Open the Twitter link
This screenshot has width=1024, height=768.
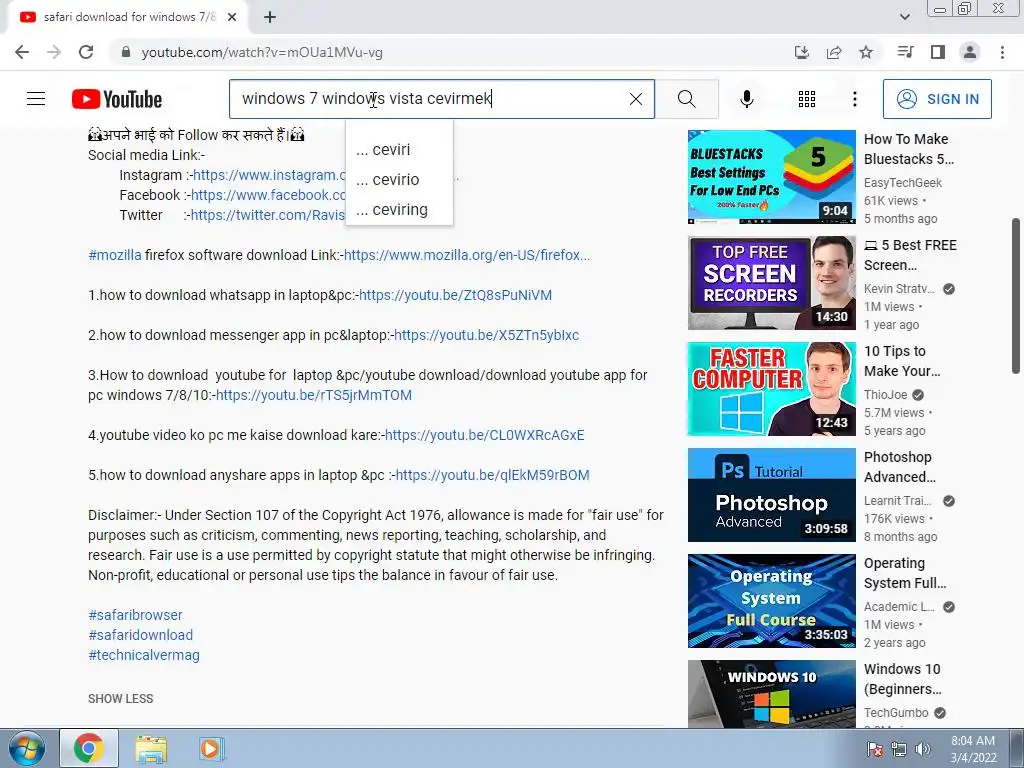[x=267, y=215]
